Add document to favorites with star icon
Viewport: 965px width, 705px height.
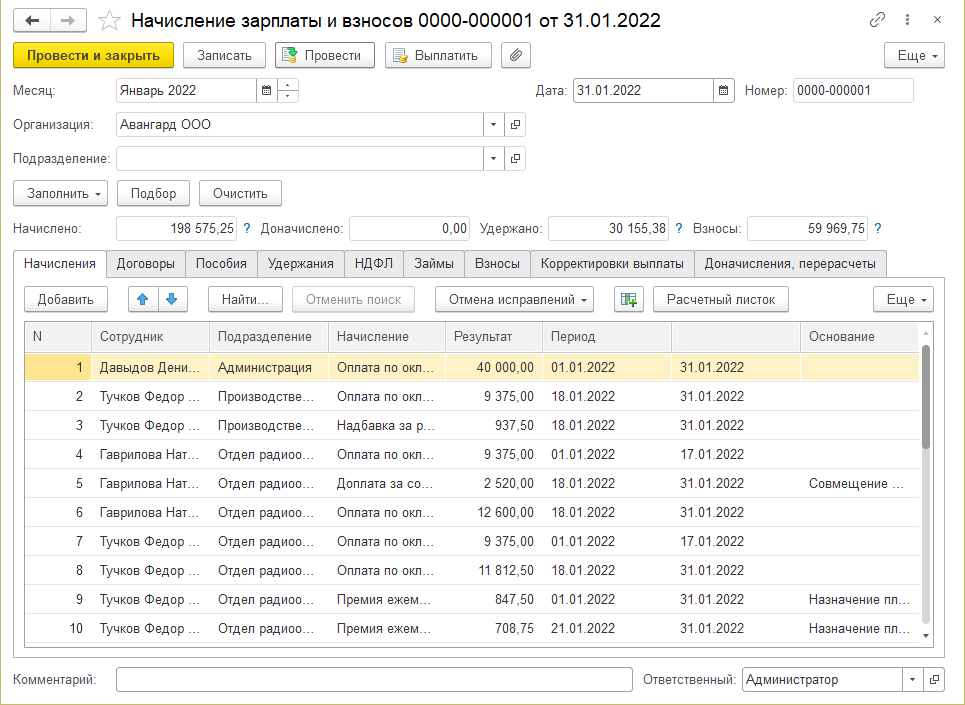111,21
